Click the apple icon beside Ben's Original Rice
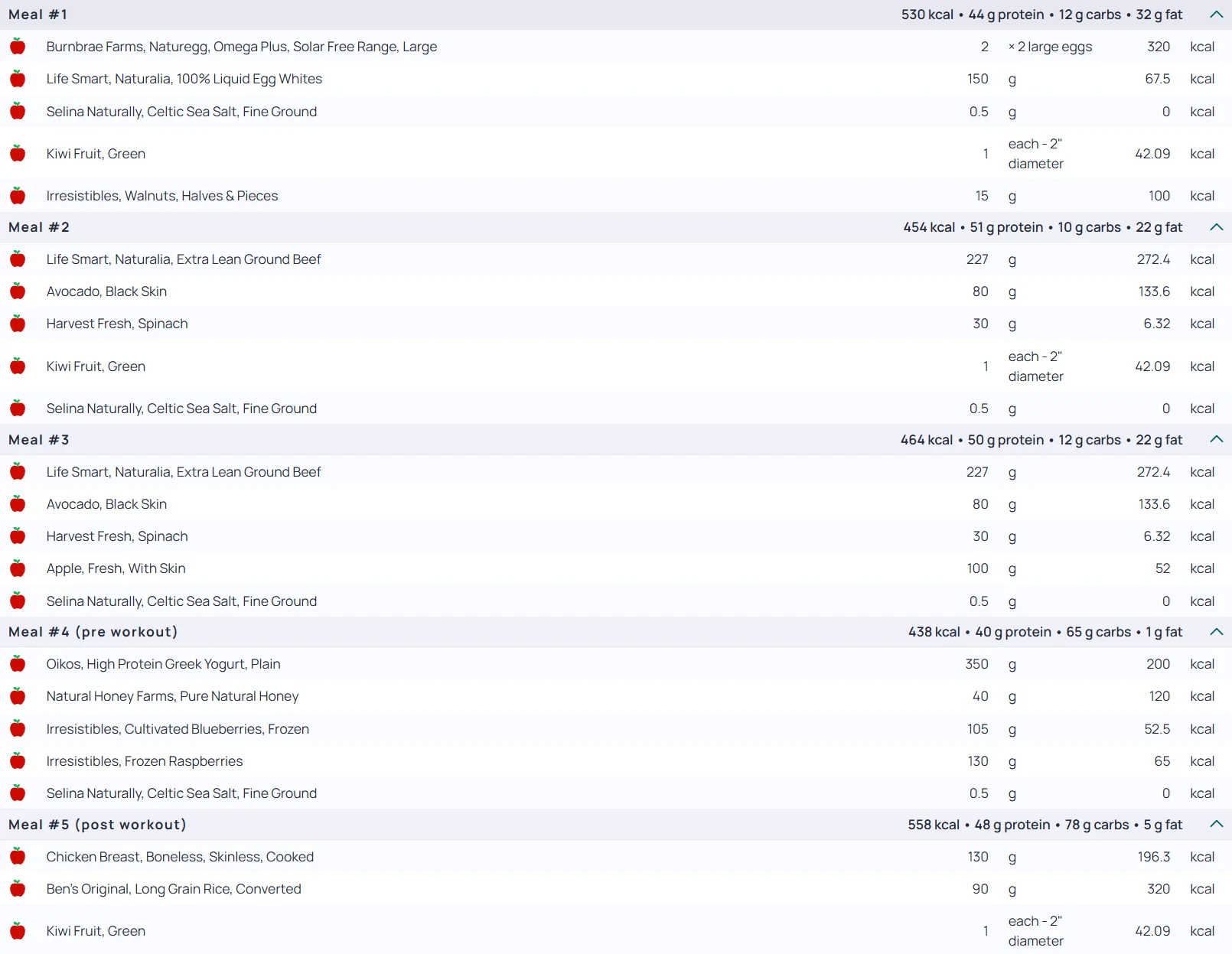 (x=18, y=889)
